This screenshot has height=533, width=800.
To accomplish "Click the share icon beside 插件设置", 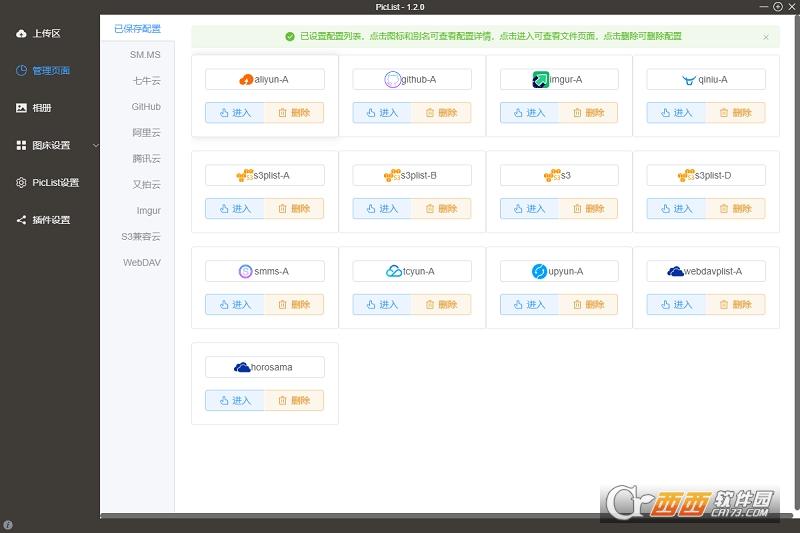I will pos(21,220).
